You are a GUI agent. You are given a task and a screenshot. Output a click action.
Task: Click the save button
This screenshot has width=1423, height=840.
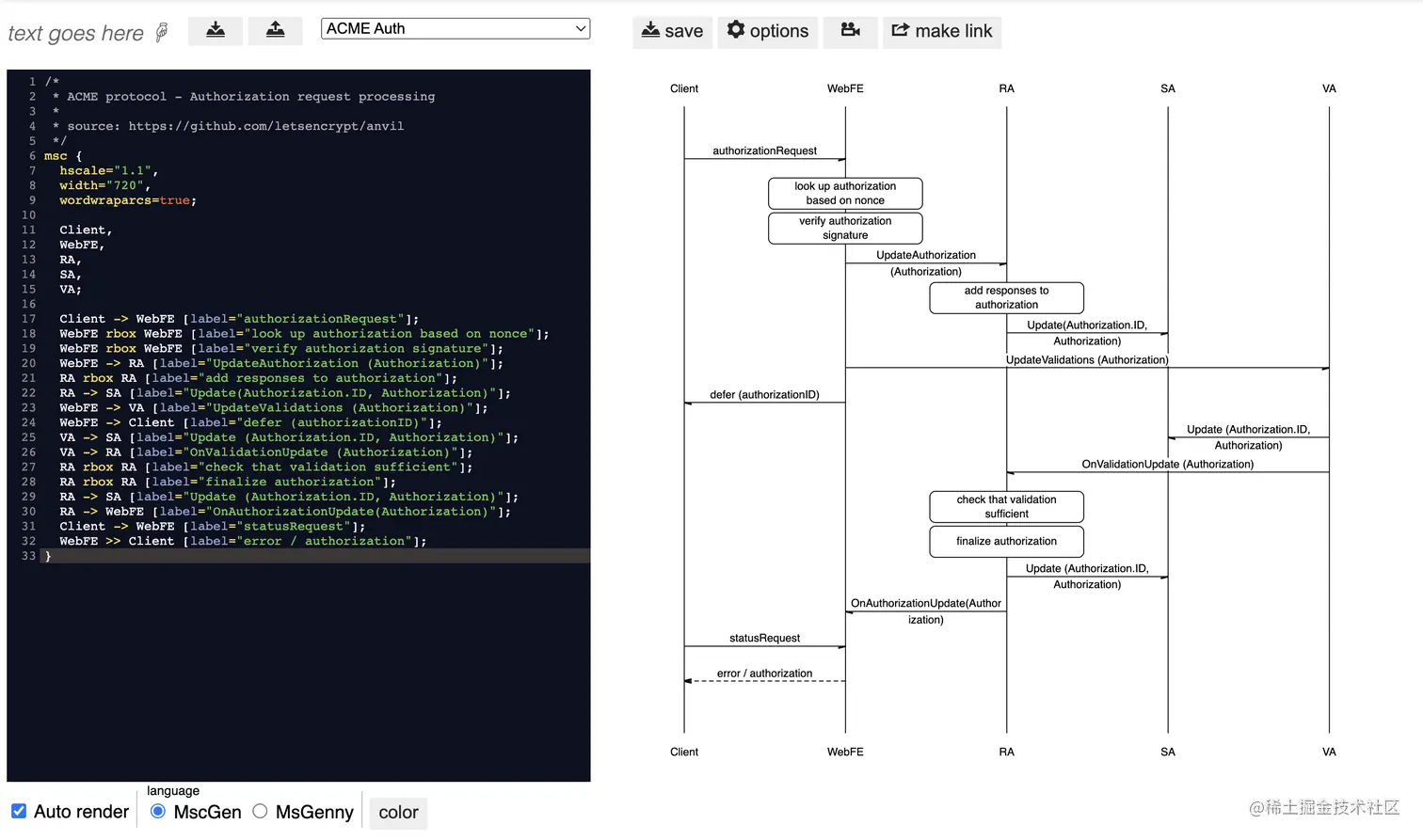pos(672,31)
